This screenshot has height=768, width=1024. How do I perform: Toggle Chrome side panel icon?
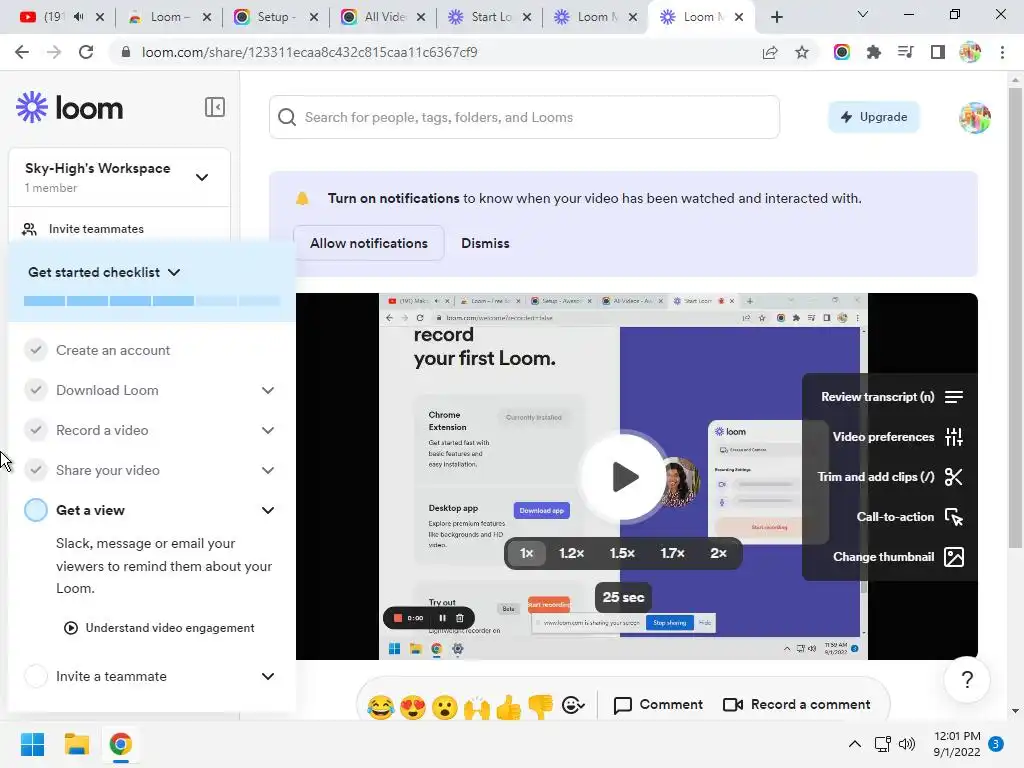point(938,52)
